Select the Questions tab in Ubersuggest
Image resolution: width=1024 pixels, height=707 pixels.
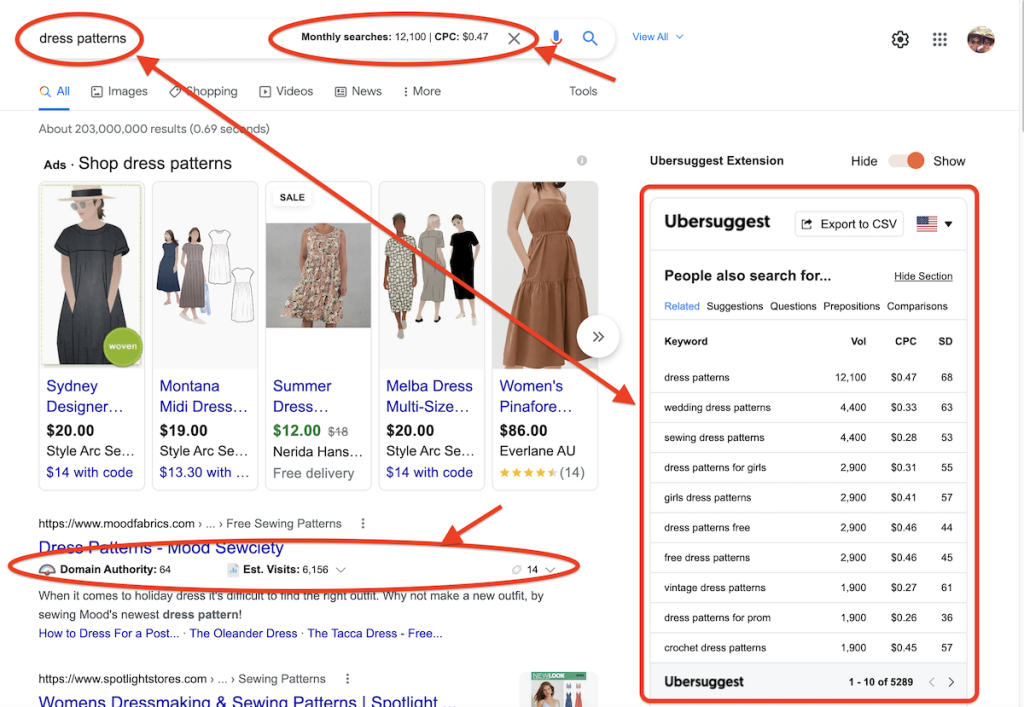(x=793, y=306)
